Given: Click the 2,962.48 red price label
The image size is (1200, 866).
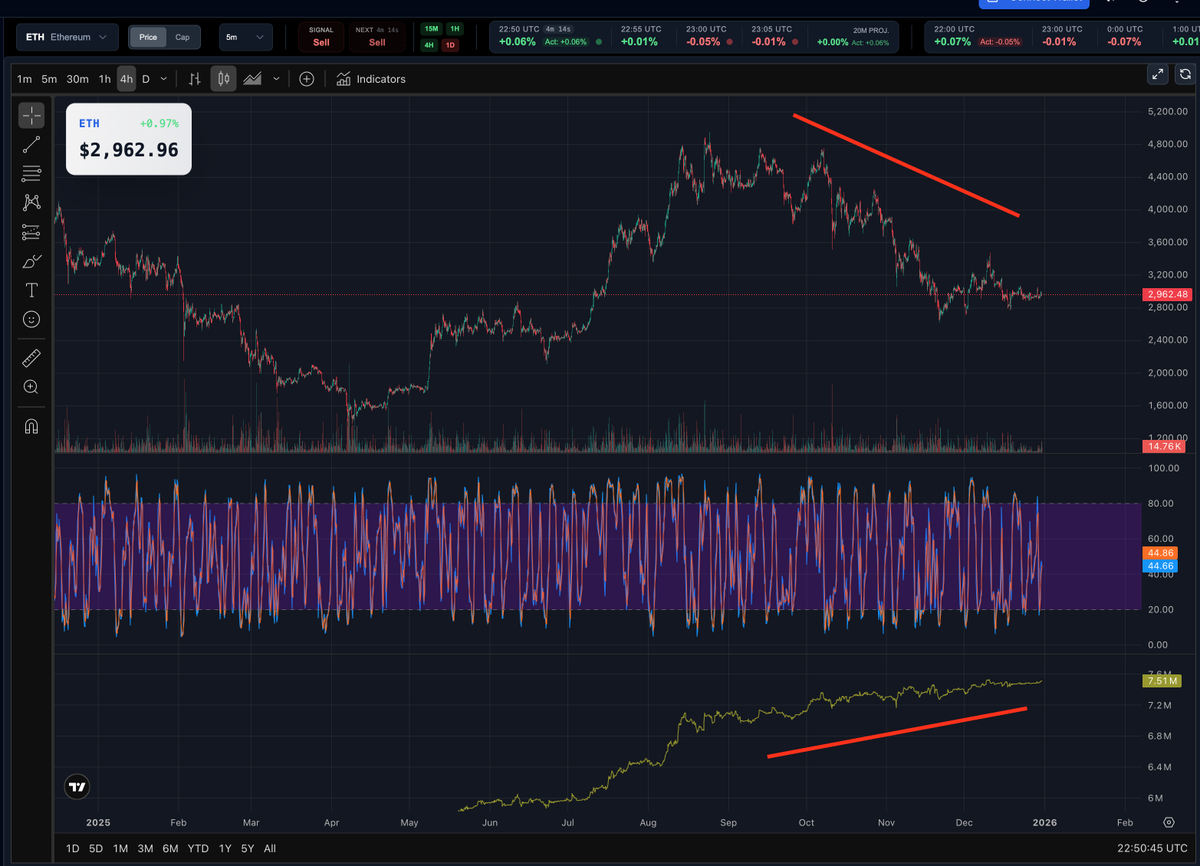Looking at the screenshot, I should pyautogui.click(x=1169, y=294).
